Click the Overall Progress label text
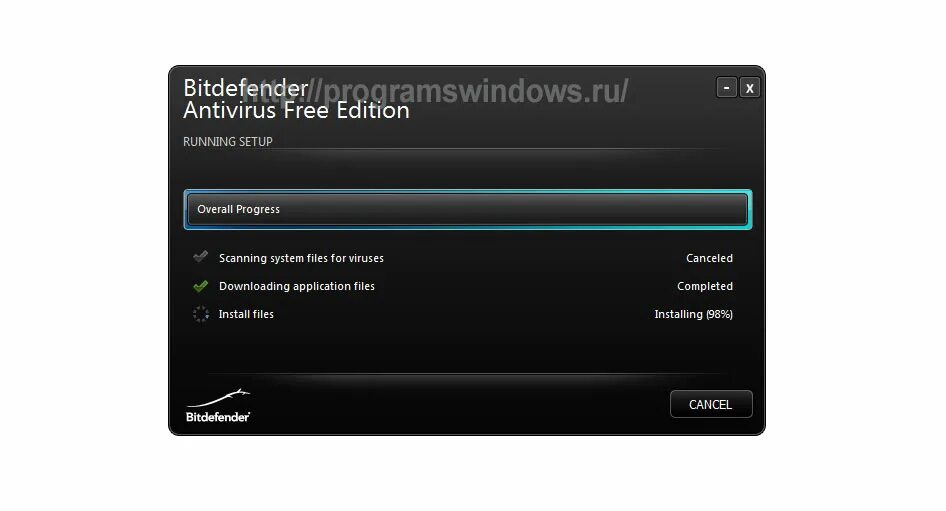This screenshot has height=511, width=946. pyautogui.click(x=238, y=209)
